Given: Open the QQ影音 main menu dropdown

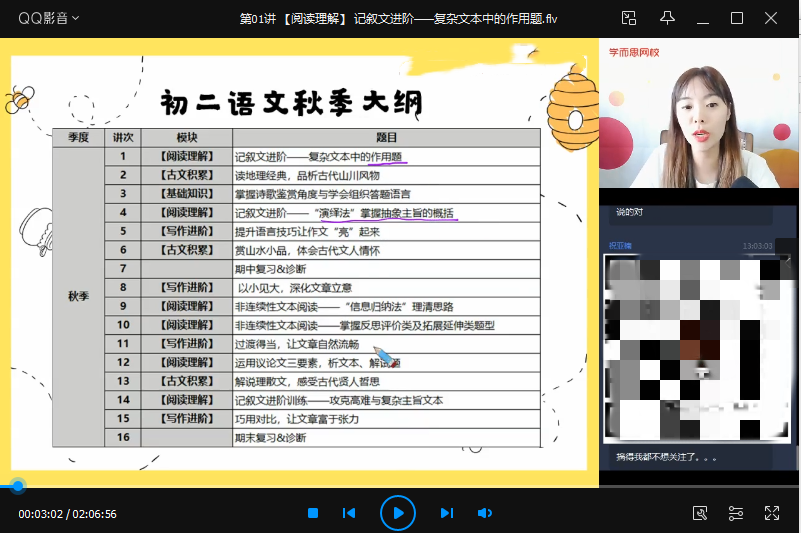Looking at the screenshot, I should pyautogui.click(x=76, y=18).
